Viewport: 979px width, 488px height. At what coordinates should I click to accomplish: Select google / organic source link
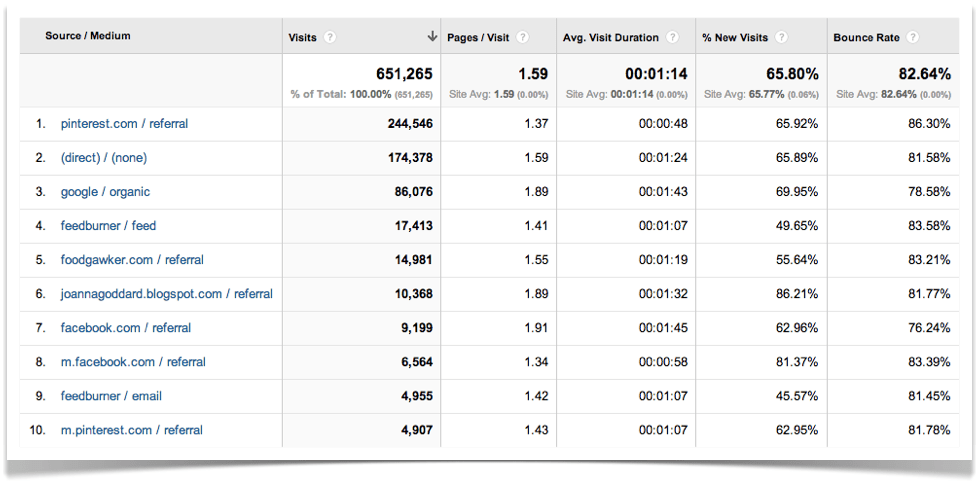coord(105,192)
